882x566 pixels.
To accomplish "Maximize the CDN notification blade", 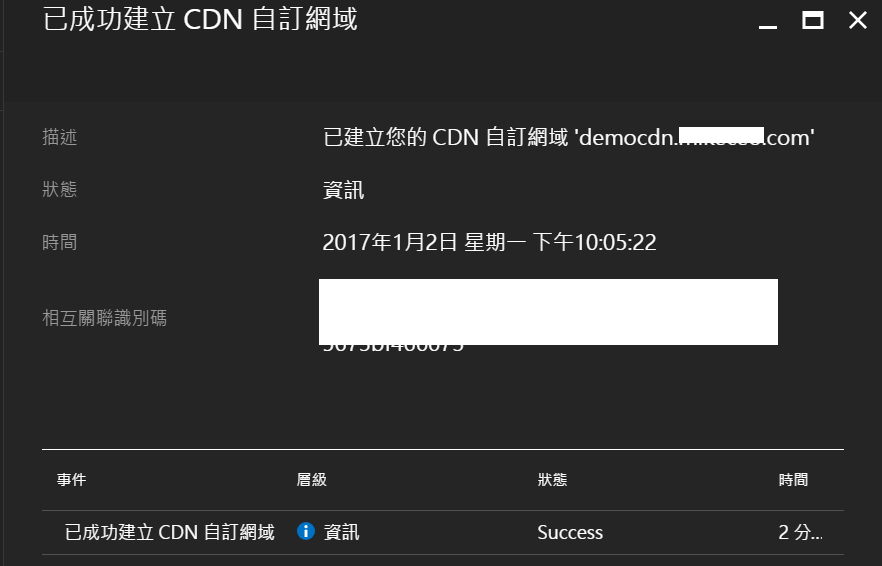I will 813,21.
